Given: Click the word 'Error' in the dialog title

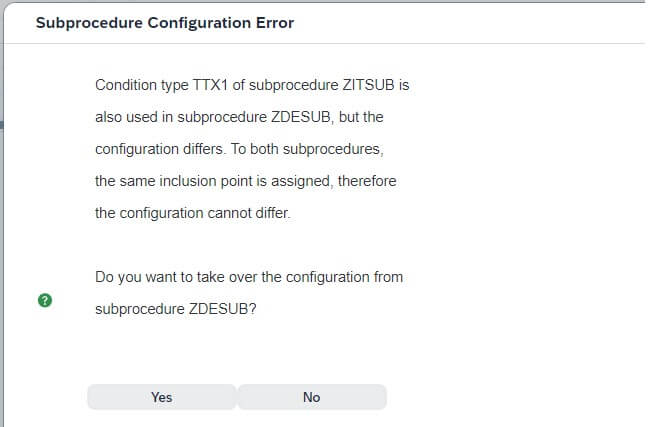Looking at the screenshot, I should tap(275, 23).
